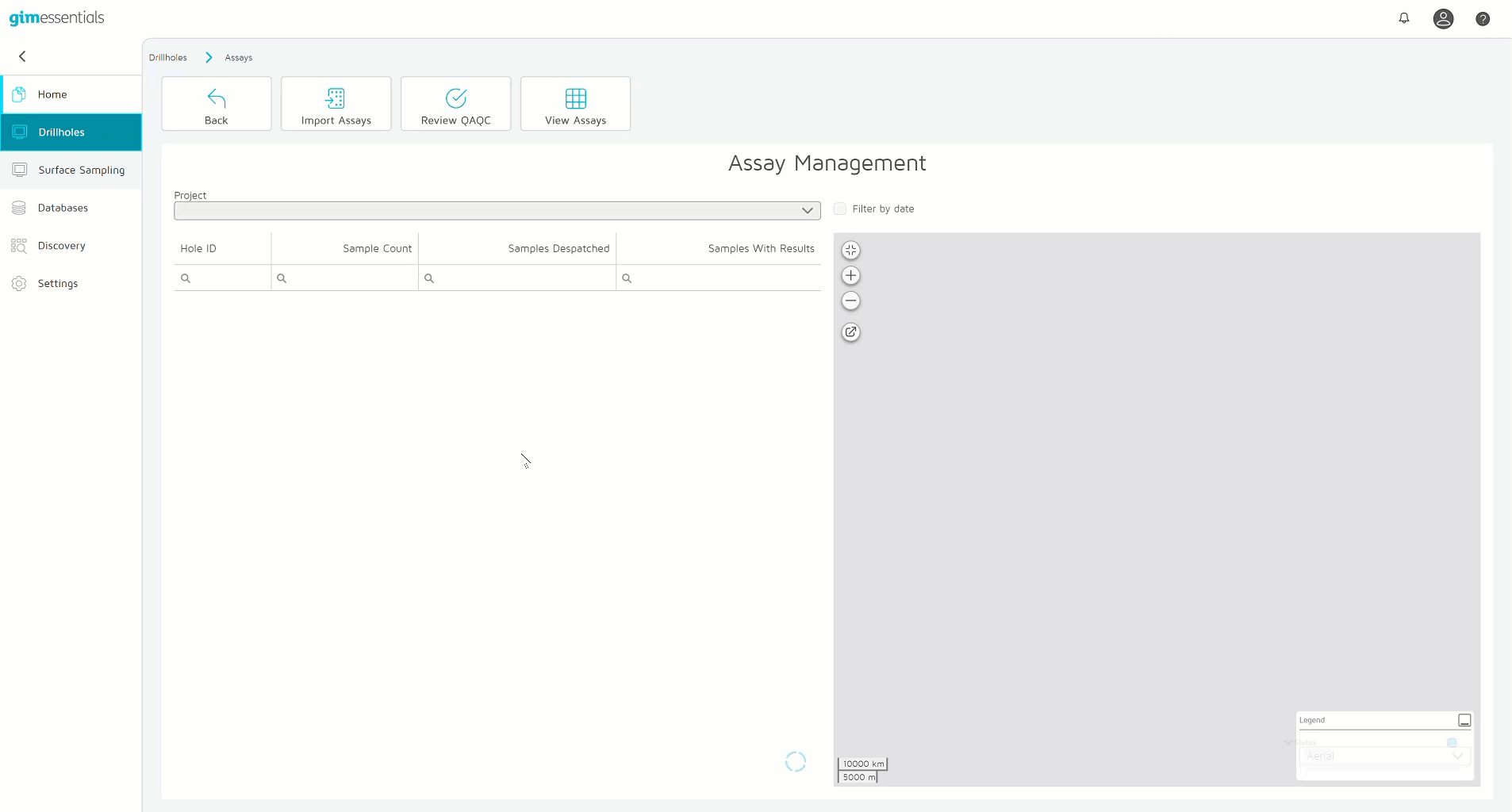Expand the Project dropdown
Viewport: 1512px width, 812px height.
tap(807, 211)
